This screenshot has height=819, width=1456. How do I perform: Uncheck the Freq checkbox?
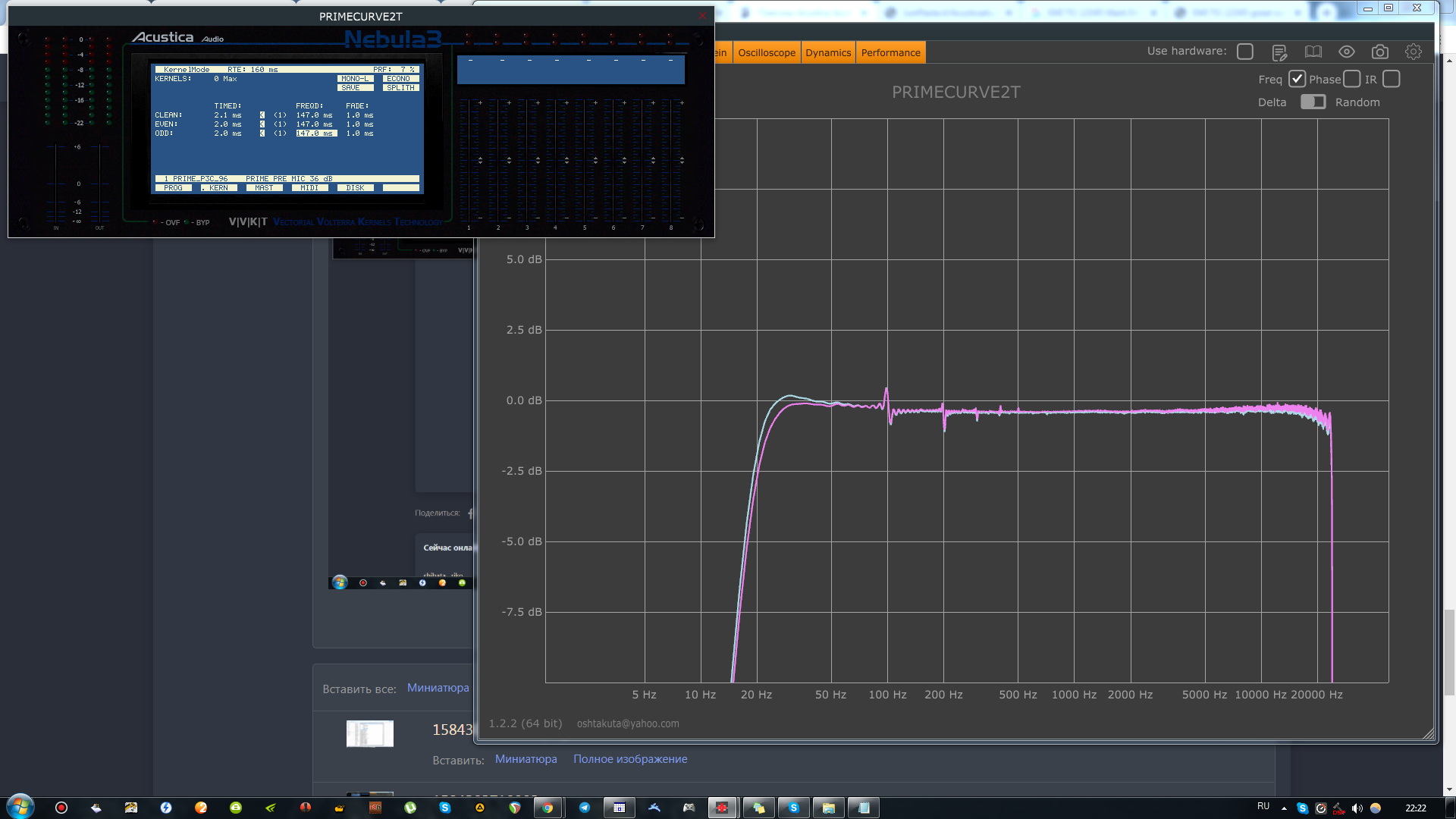tap(1297, 79)
